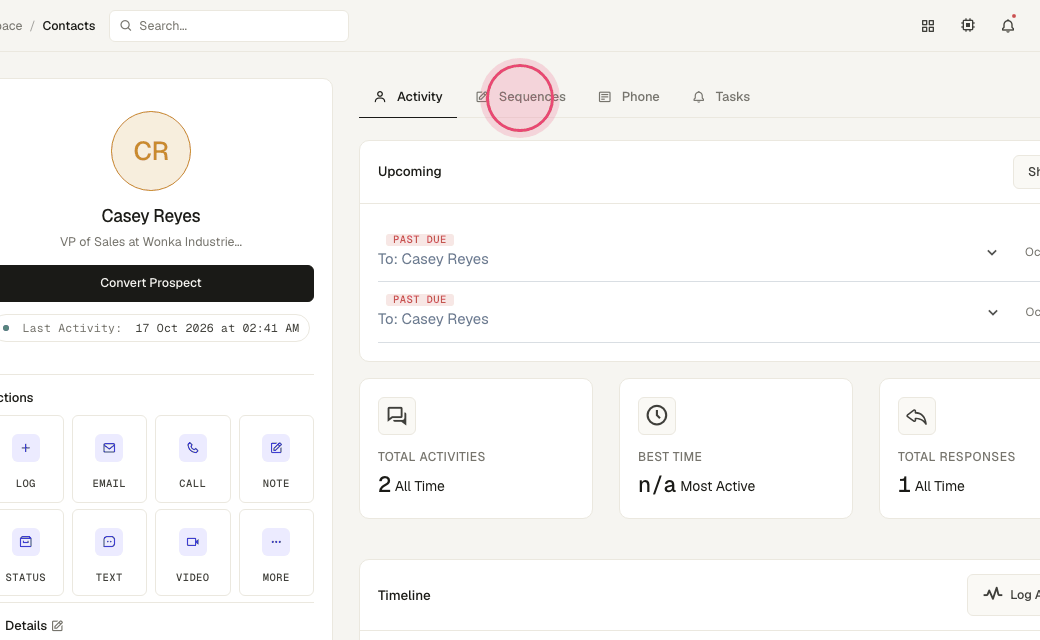Image resolution: width=1040 pixels, height=640 pixels.
Task: Switch to the Phone tab
Action: click(629, 97)
